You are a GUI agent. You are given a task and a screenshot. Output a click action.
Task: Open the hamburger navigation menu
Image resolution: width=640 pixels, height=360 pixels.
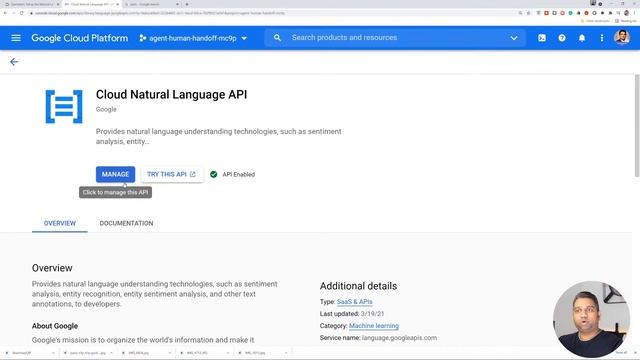pyautogui.click(x=16, y=38)
